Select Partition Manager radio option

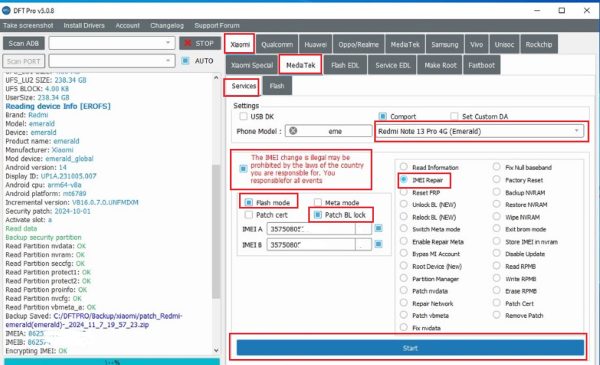tap(404, 279)
